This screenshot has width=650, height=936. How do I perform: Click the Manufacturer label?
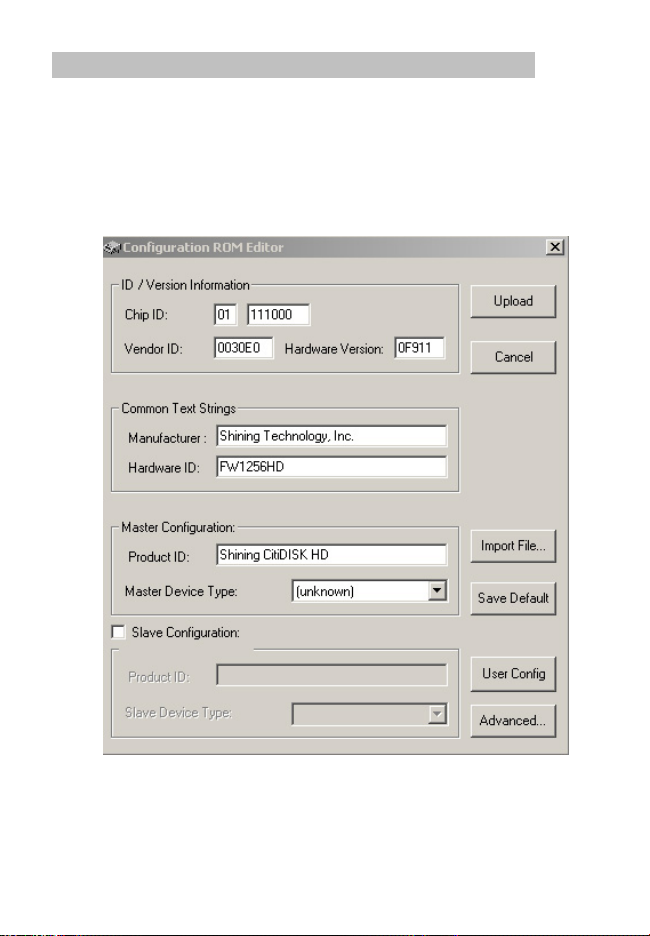click(x=167, y=438)
